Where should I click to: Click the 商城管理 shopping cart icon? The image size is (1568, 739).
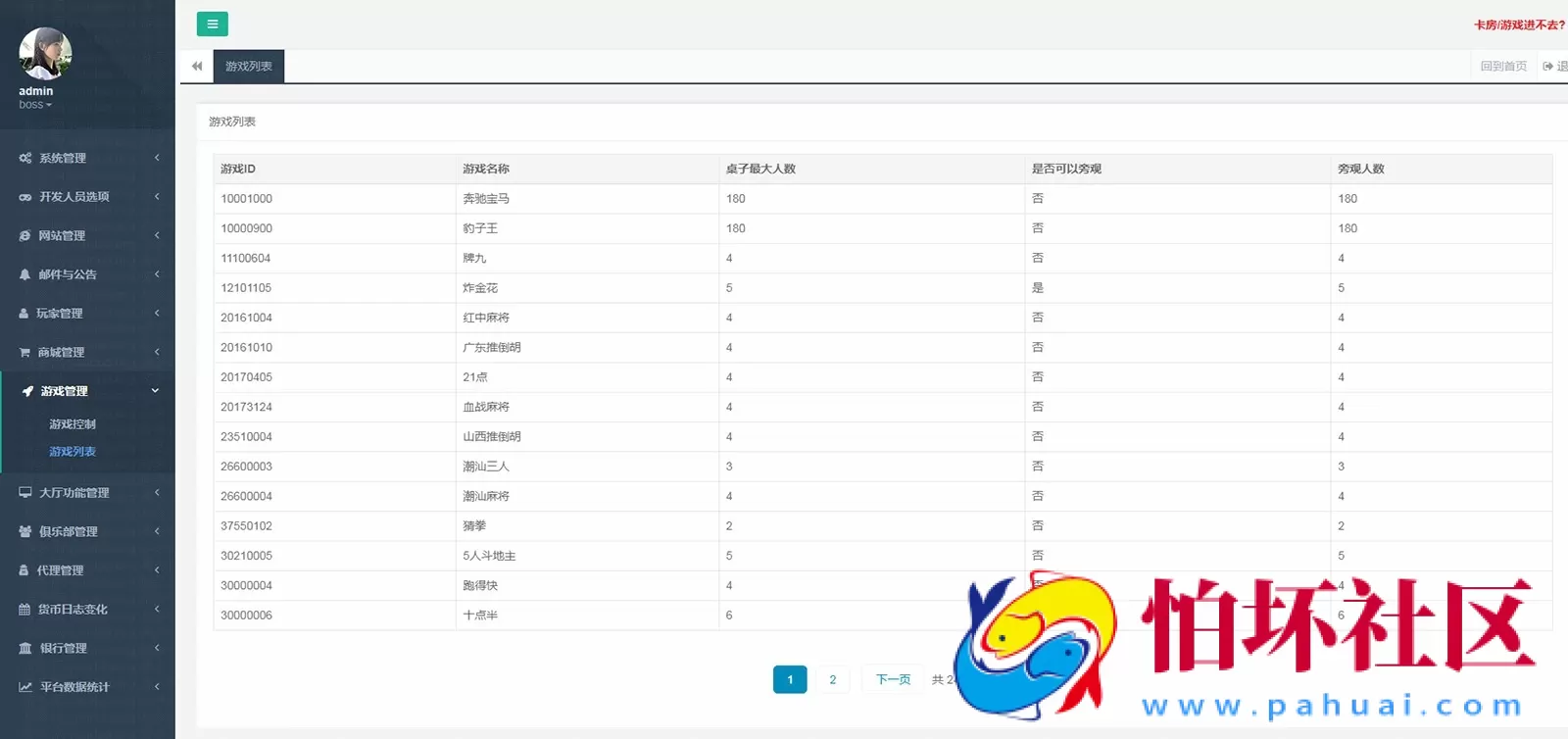(x=25, y=352)
